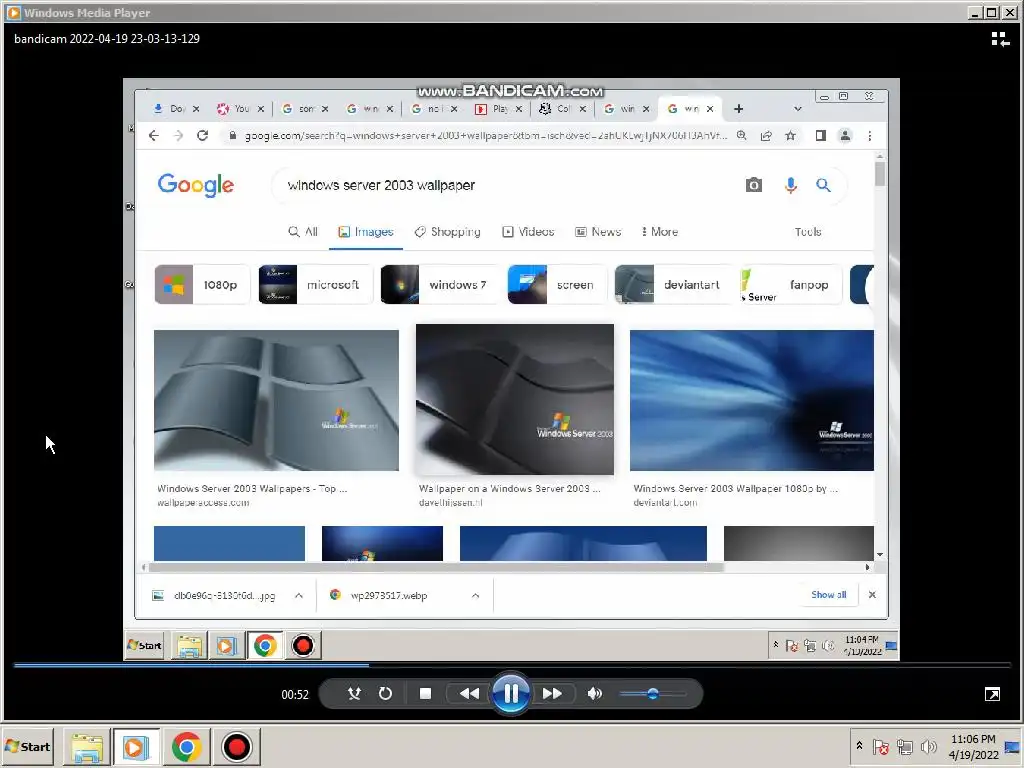Switch to Library view icon
This screenshot has width=1024, height=768.
(1000, 39)
